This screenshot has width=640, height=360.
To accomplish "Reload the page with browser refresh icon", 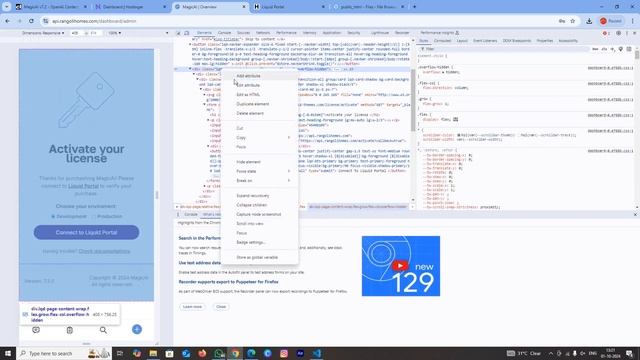I will pos(31,21).
